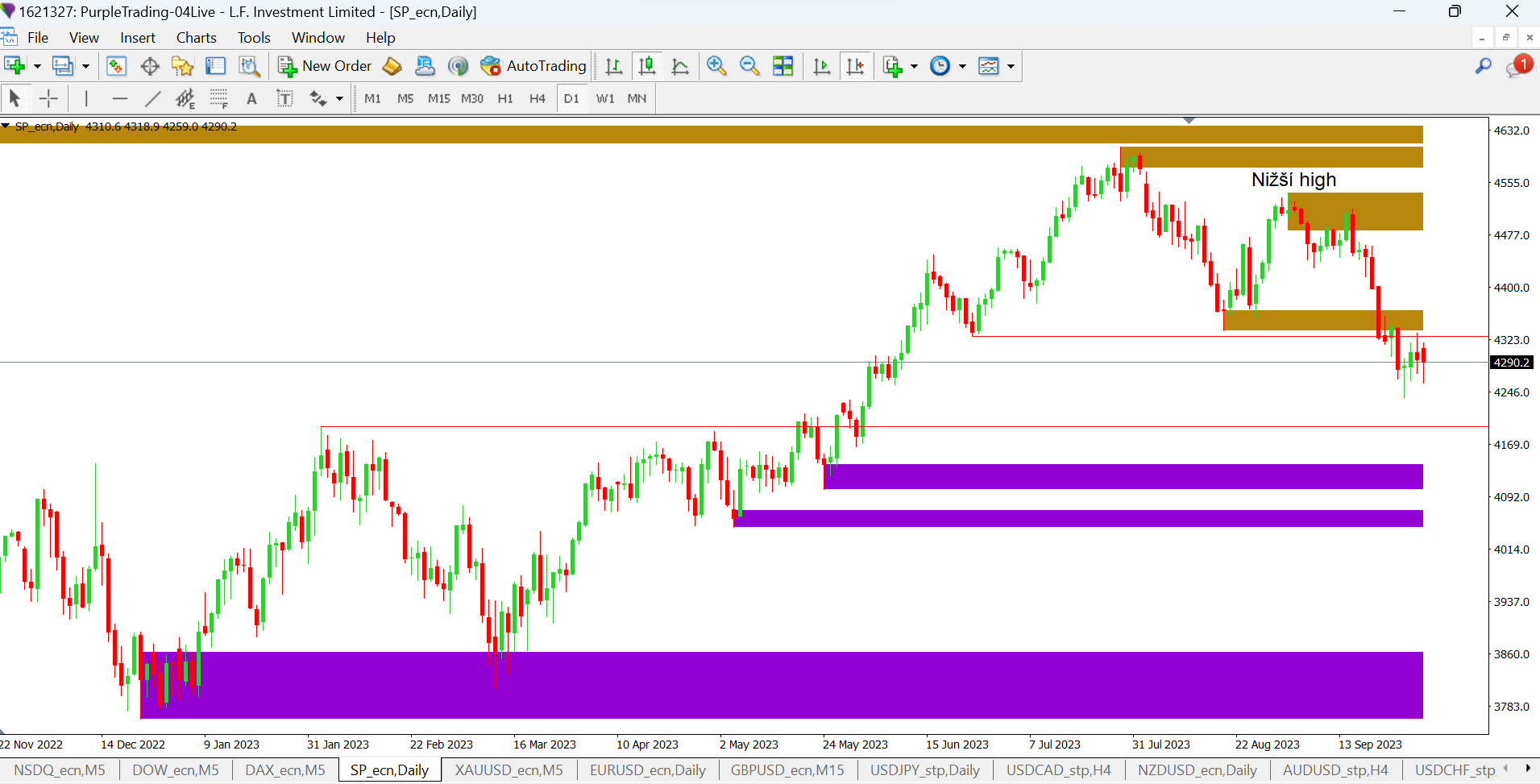Select the Text Label tool
Viewport: 1540px width, 784px height.
tap(284, 98)
